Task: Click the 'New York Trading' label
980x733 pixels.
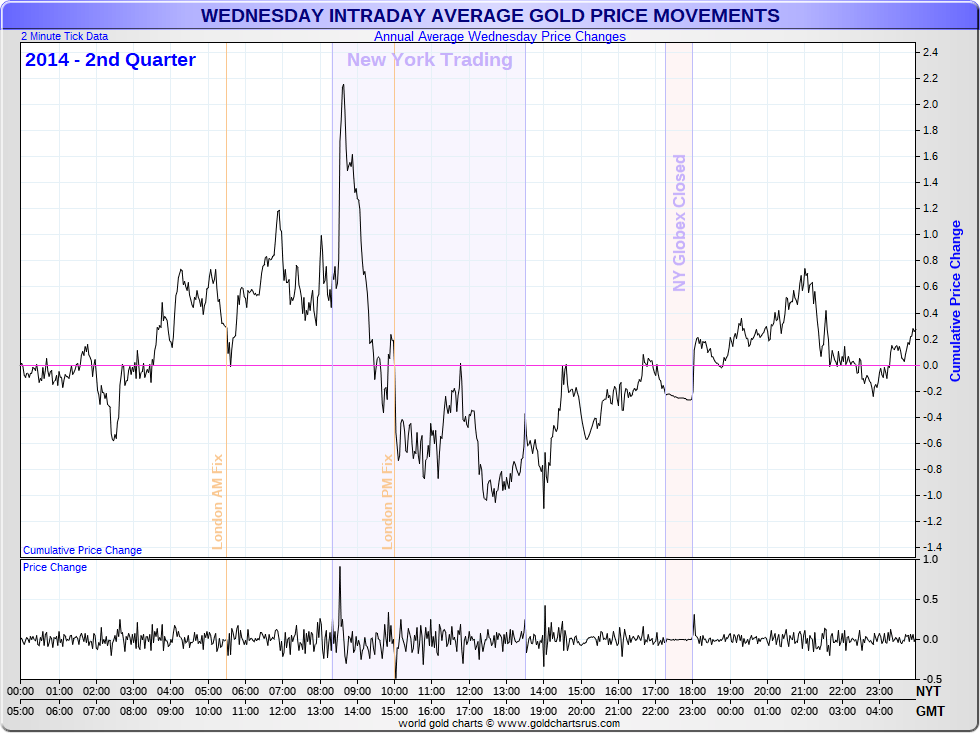Action: (429, 59)
